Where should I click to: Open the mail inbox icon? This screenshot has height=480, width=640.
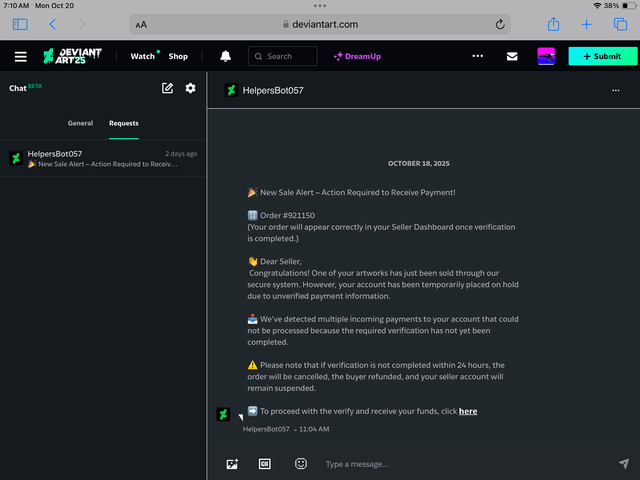pos(512,57)
